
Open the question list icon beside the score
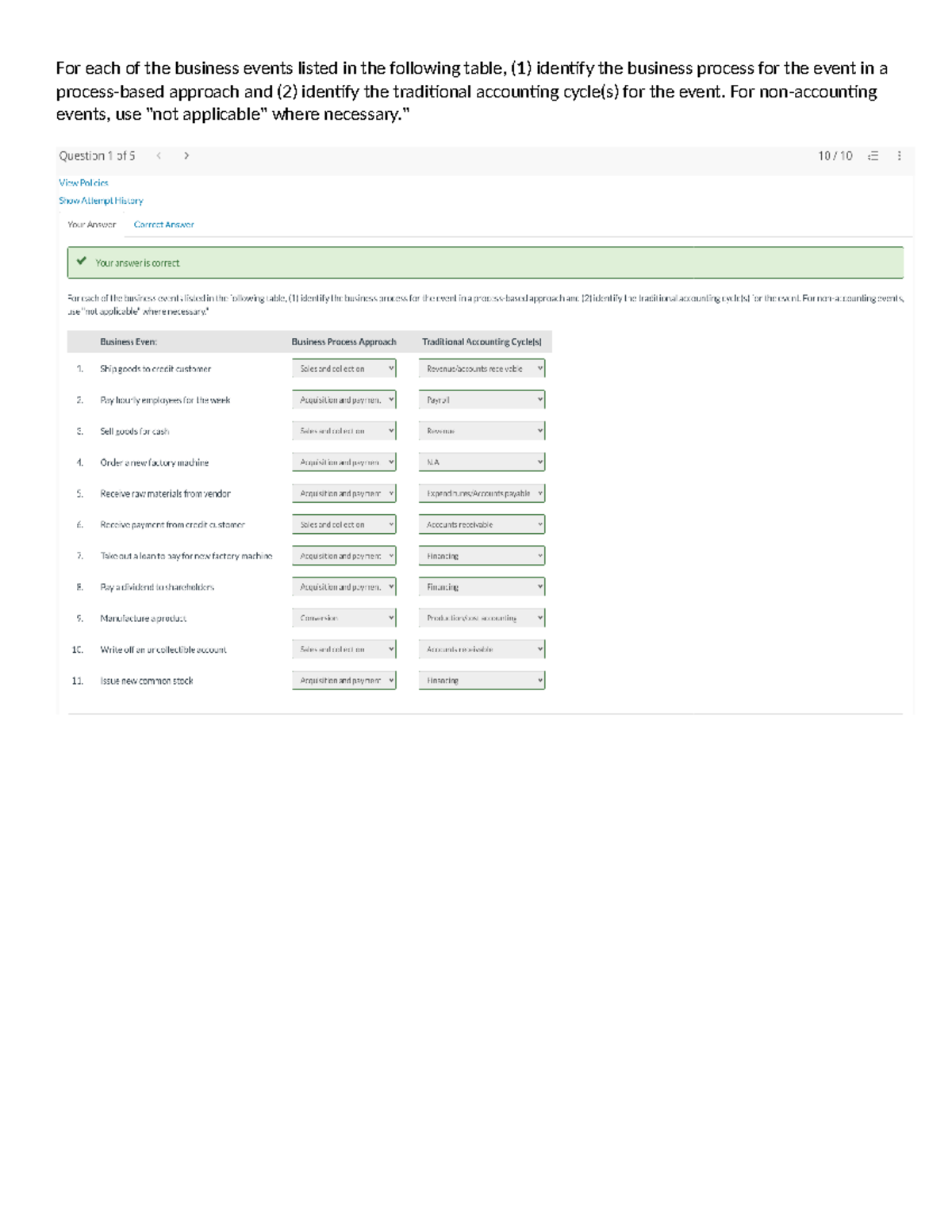(873, 155)
